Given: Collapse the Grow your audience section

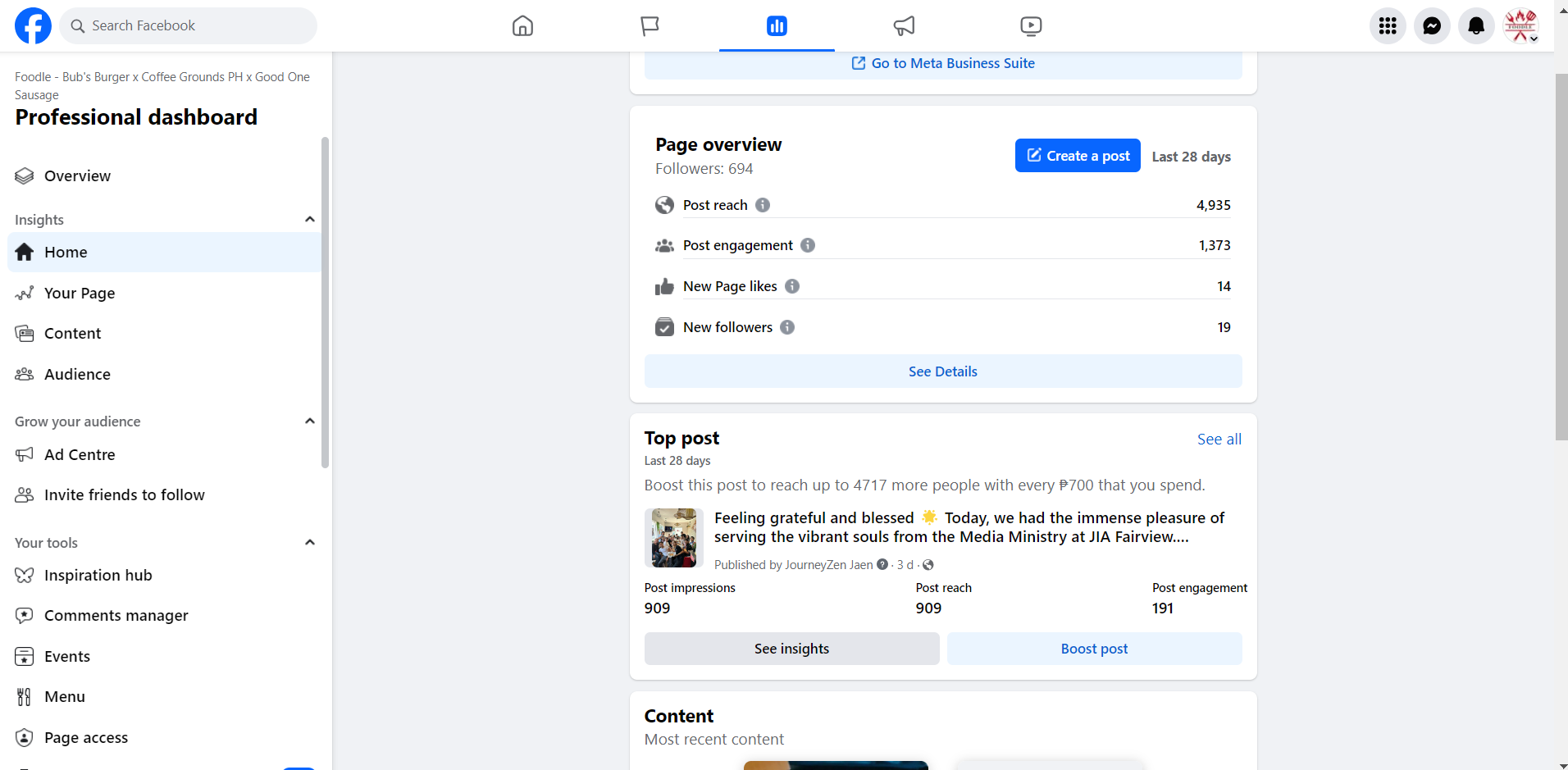Looking at the screenshot, I should pyautogui.click(x=310, y=421).
